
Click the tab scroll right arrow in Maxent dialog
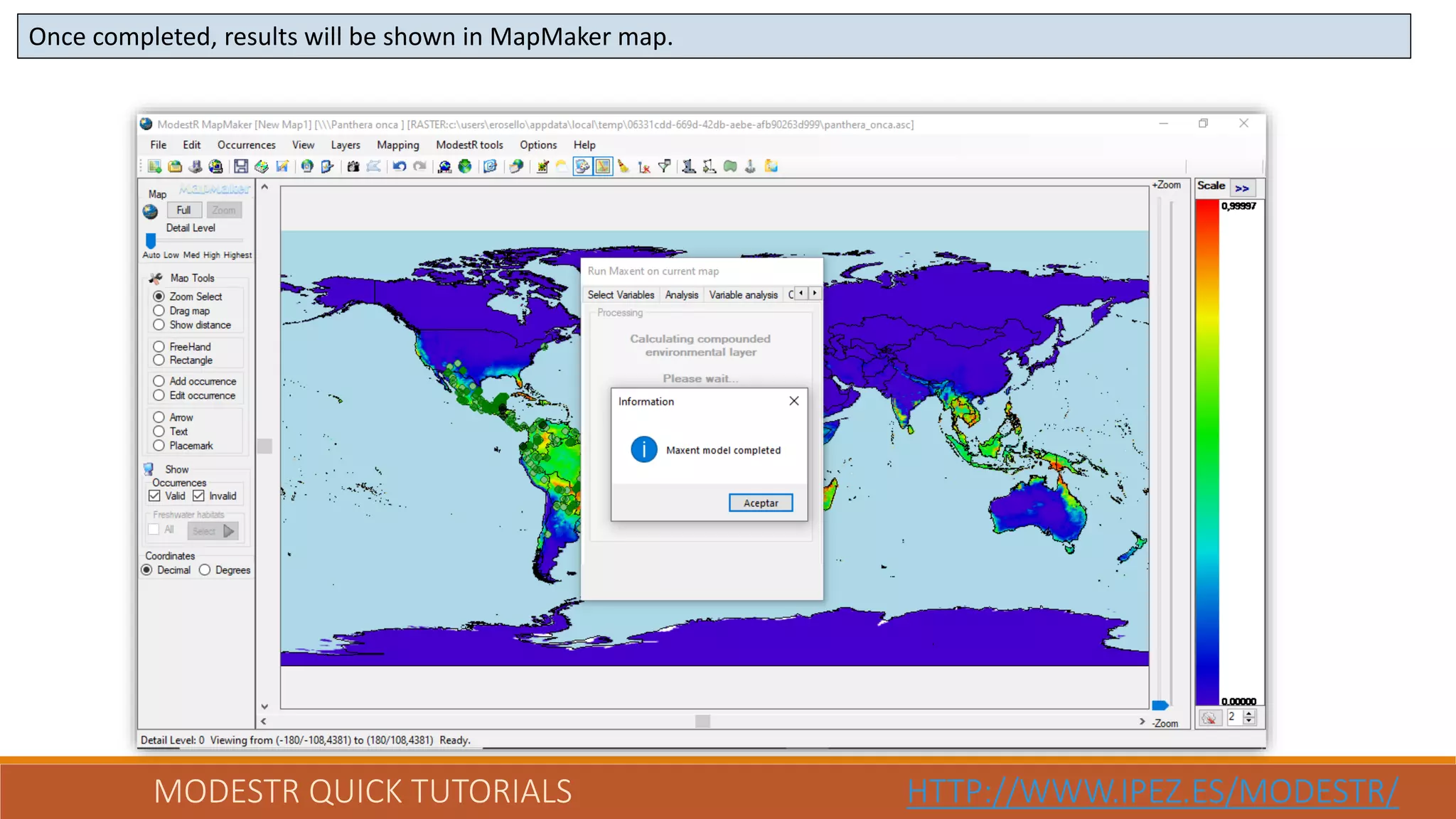(x=815, y=294)
